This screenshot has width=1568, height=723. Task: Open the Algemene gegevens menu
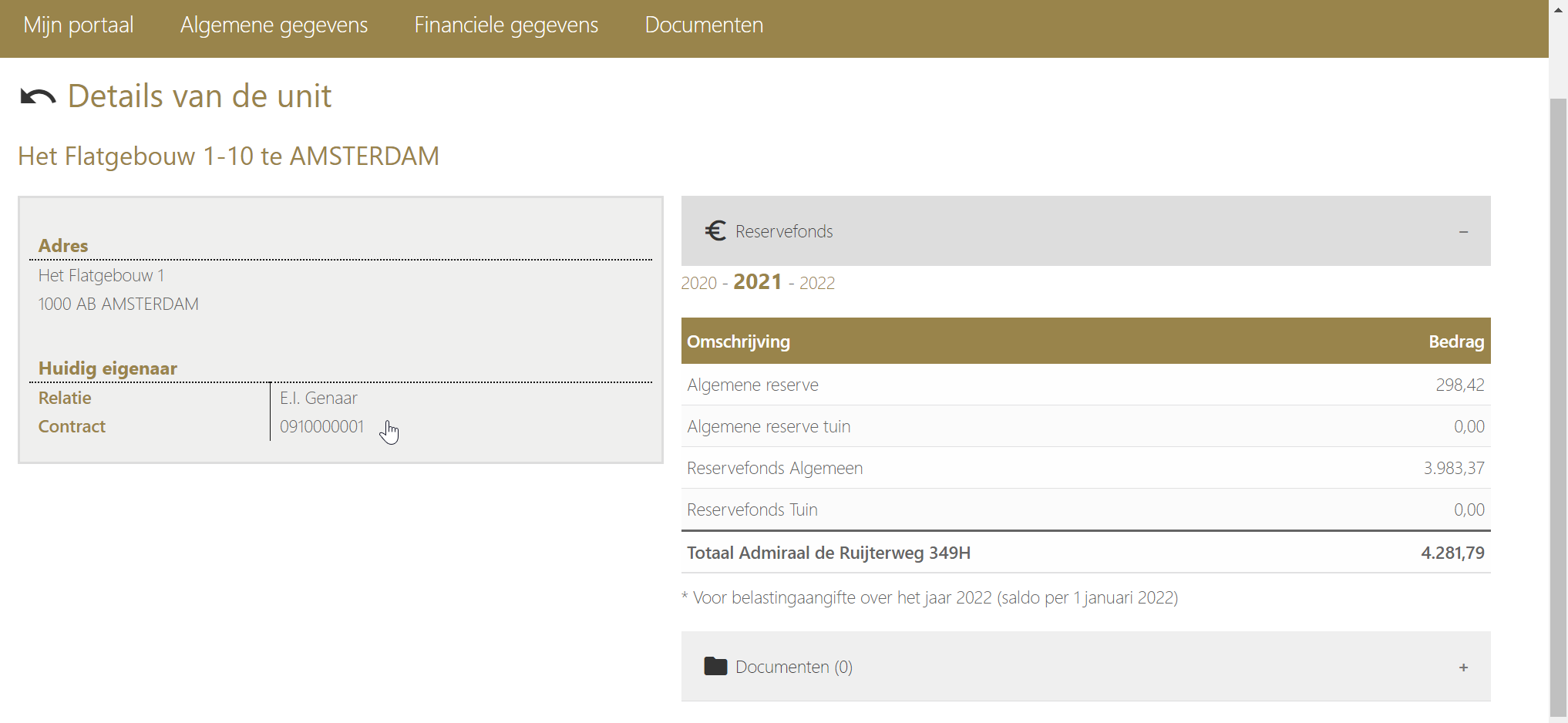[274, 25]
